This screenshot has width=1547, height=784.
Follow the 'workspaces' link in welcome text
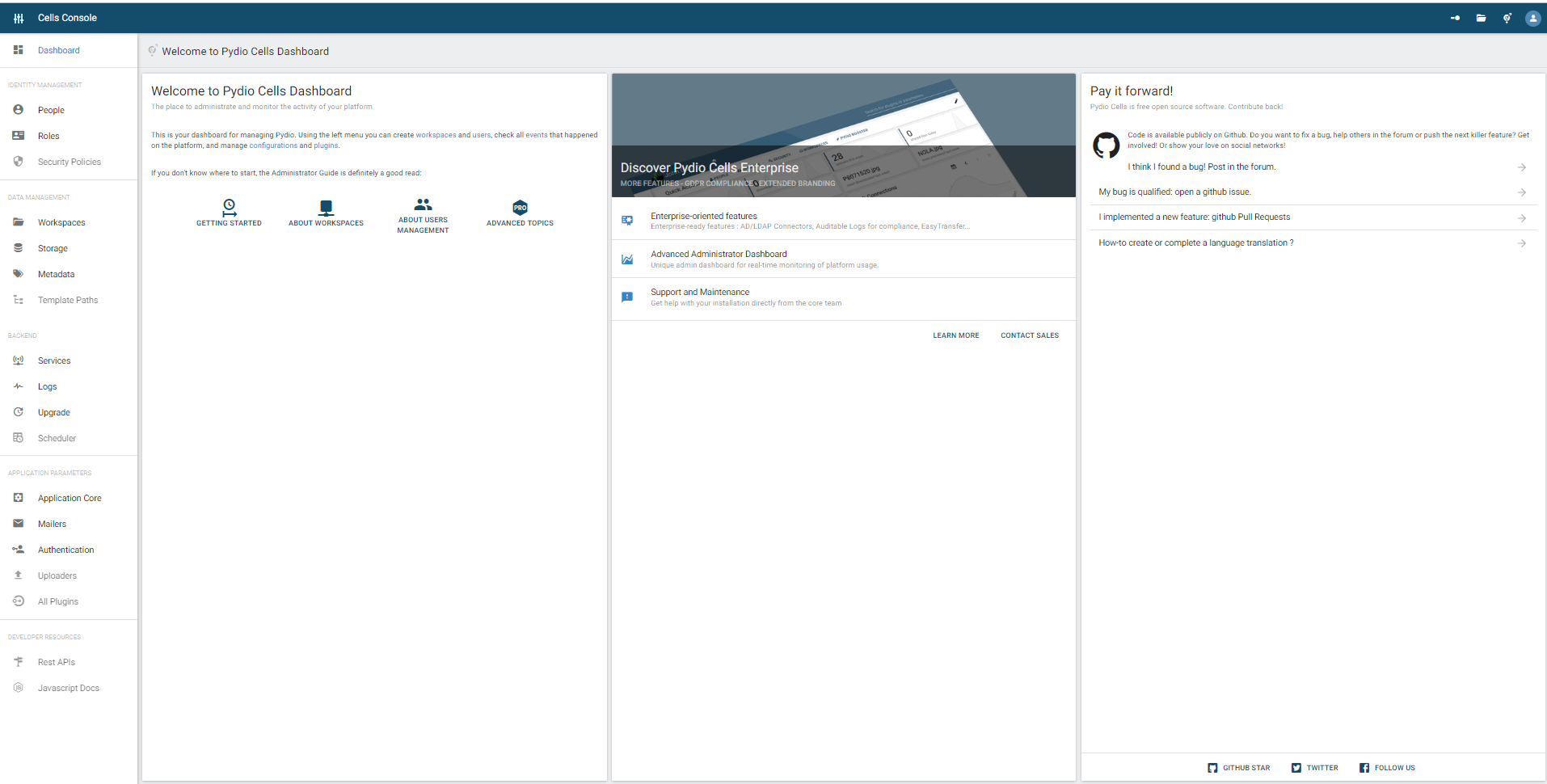point(436,135)
